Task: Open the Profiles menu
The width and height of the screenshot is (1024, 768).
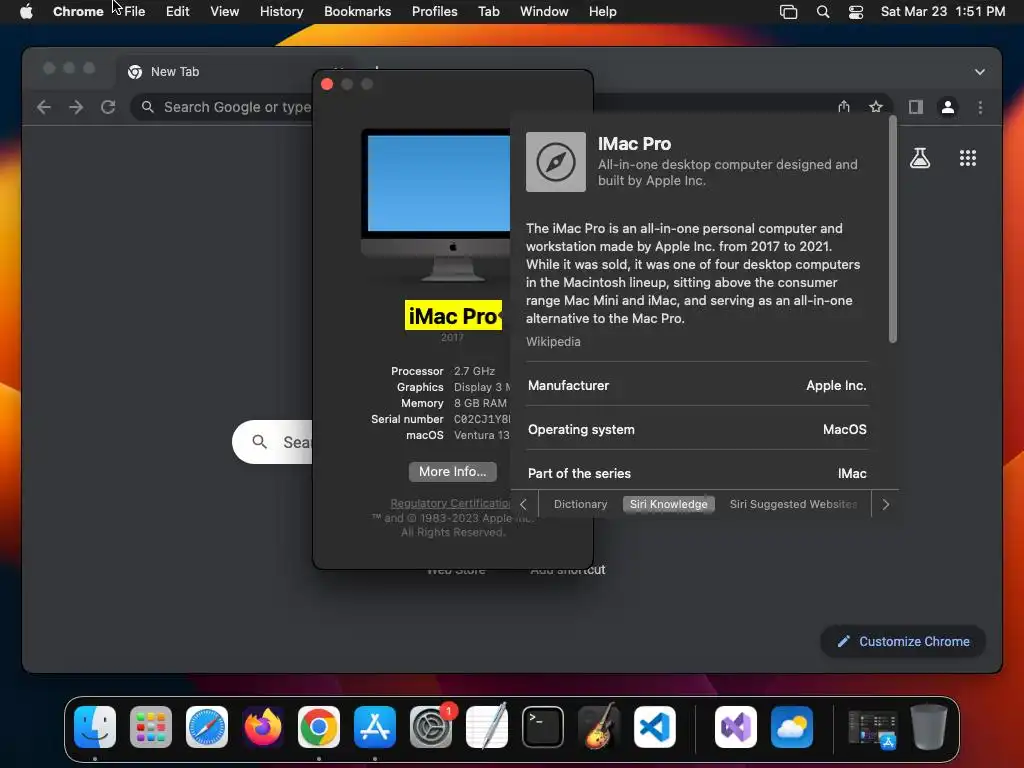Action: click(434, 12)
